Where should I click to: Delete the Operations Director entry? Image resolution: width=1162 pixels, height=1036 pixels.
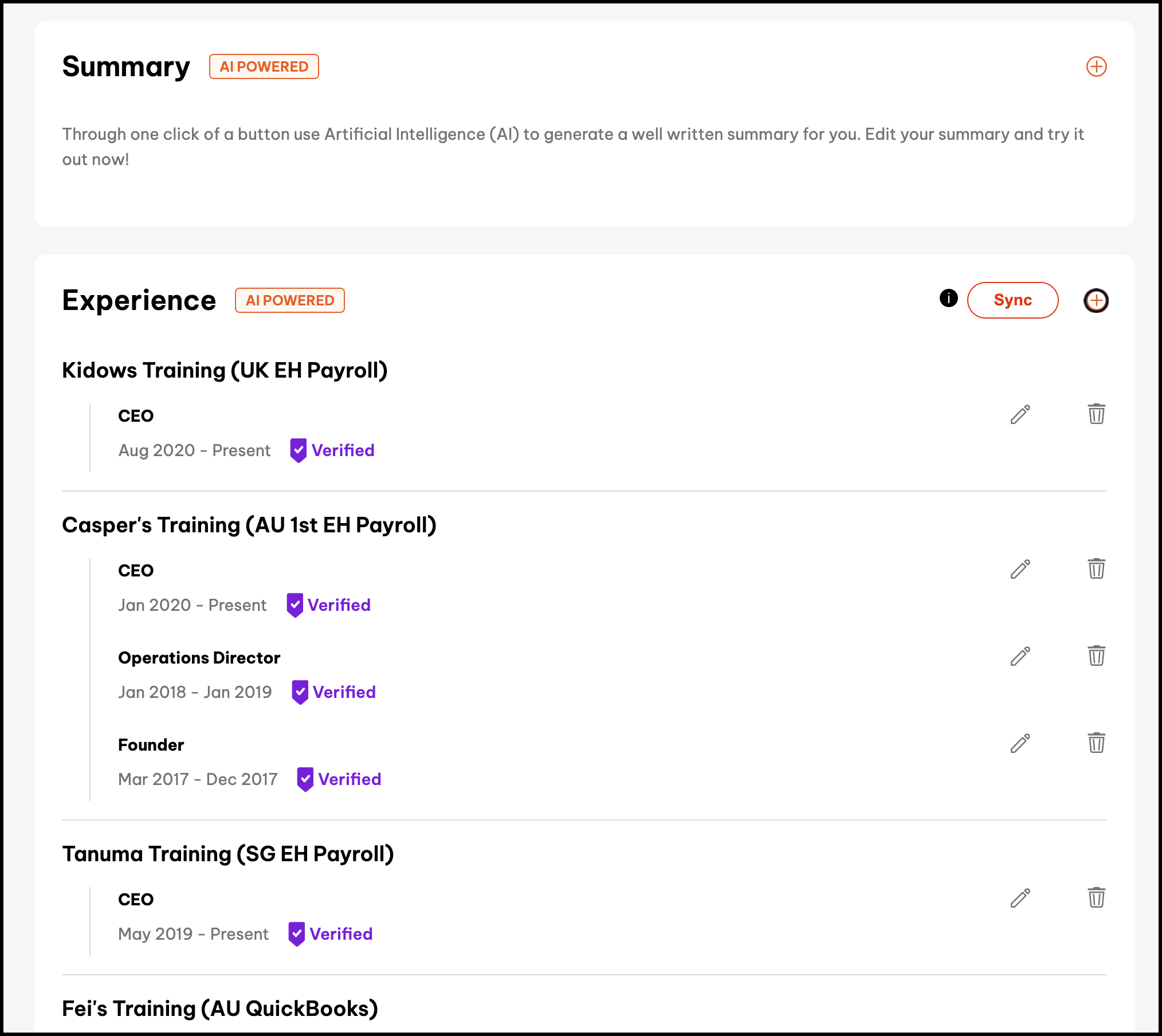coord(1096,656)
